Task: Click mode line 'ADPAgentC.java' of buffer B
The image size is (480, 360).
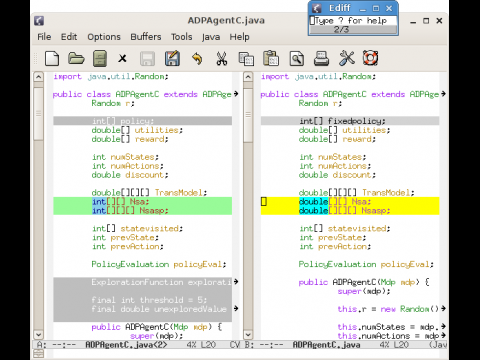Action: (326, 345)
